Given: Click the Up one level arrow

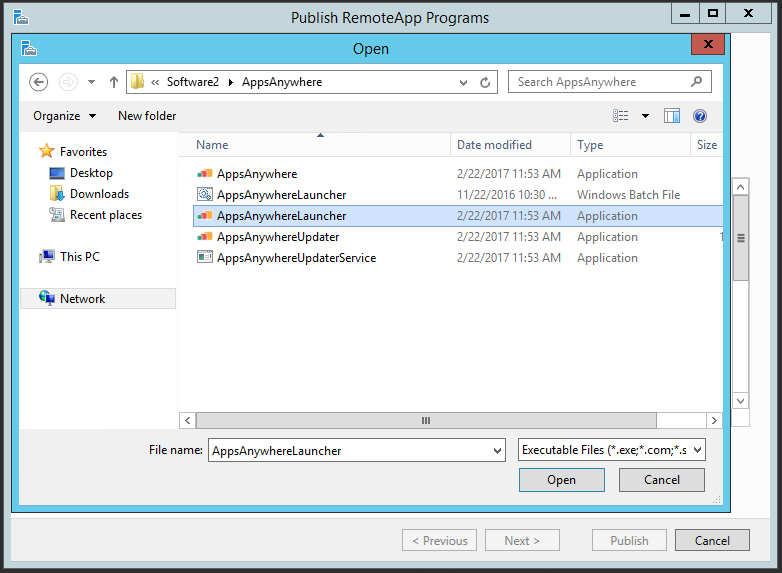Looking at the screenshot, I should [x=113, y=82].
